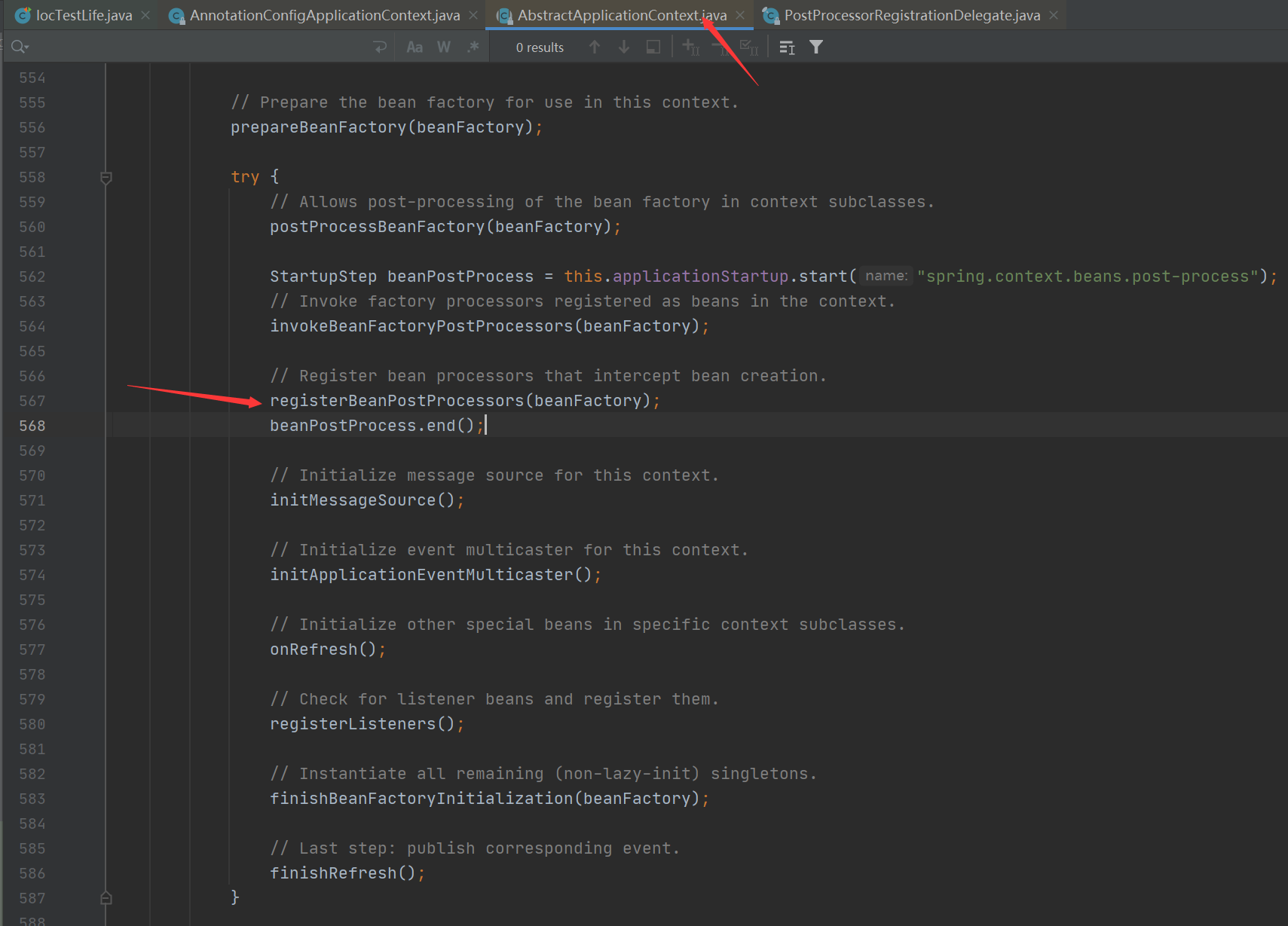Click on "registerListeners();"
This screenshot has width=1288, height=926.
[367, 724]
